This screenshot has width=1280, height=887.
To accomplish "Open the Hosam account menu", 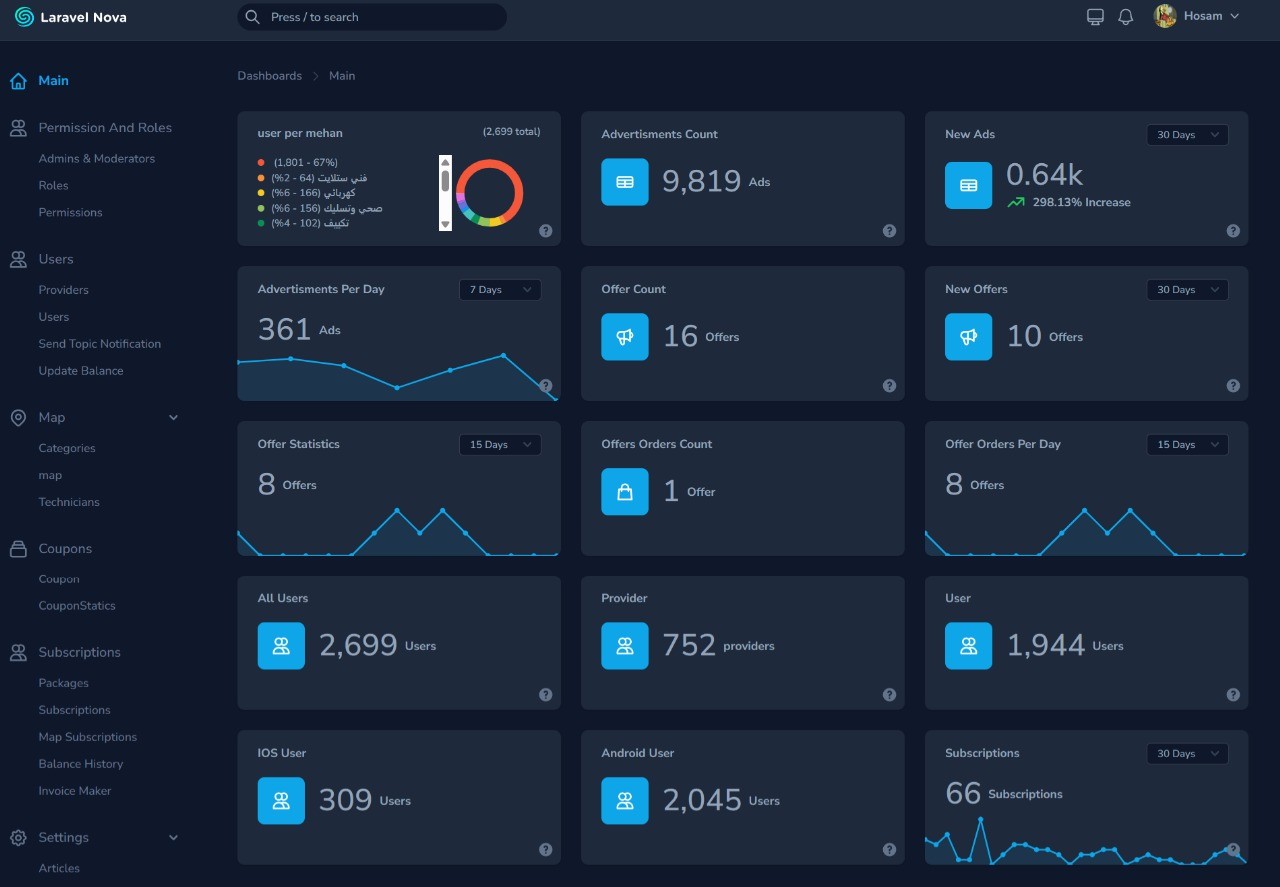I will coord(1197,16).
